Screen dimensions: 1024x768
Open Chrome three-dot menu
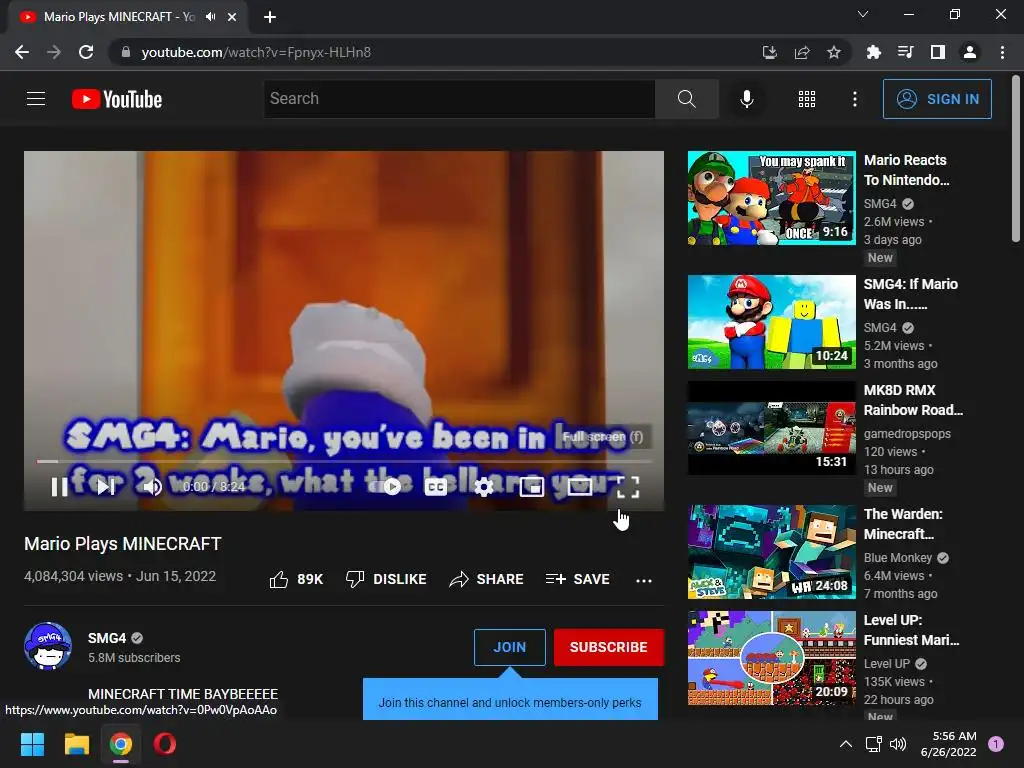point(1002,52)
